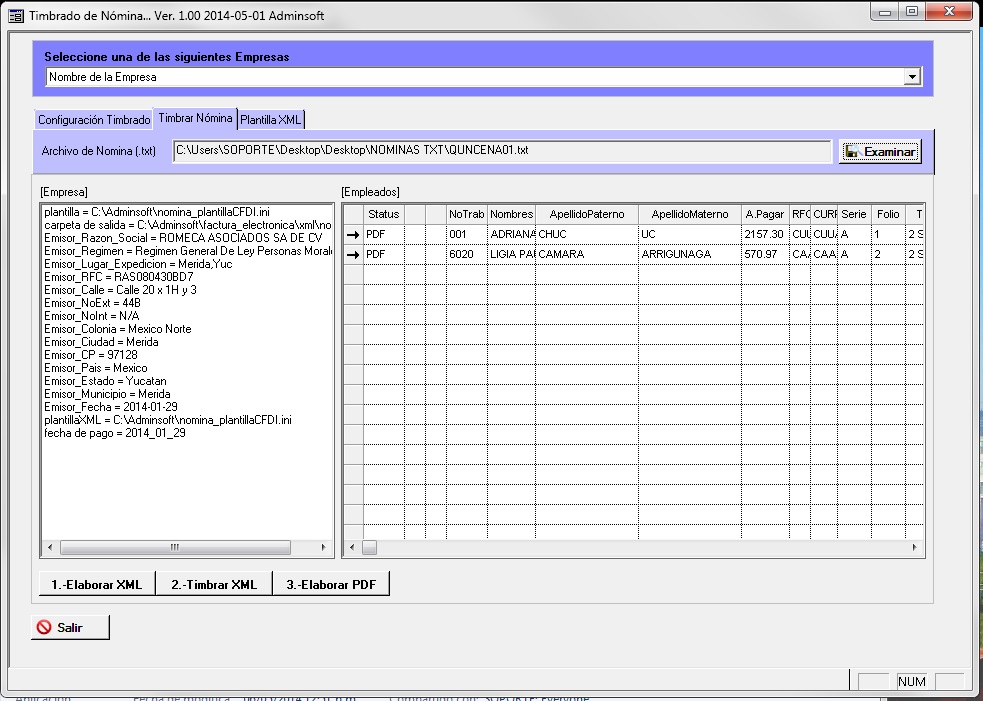Select the cell containing LIGIA
Image resolution: width=983 pixels, height=701 pixels.
click(x=512, y=255)
